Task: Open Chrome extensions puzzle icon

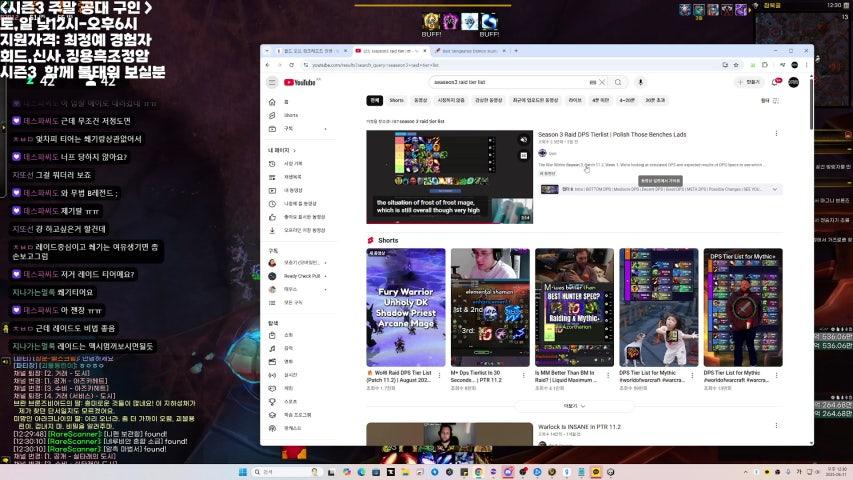Action: coord(765,65)
